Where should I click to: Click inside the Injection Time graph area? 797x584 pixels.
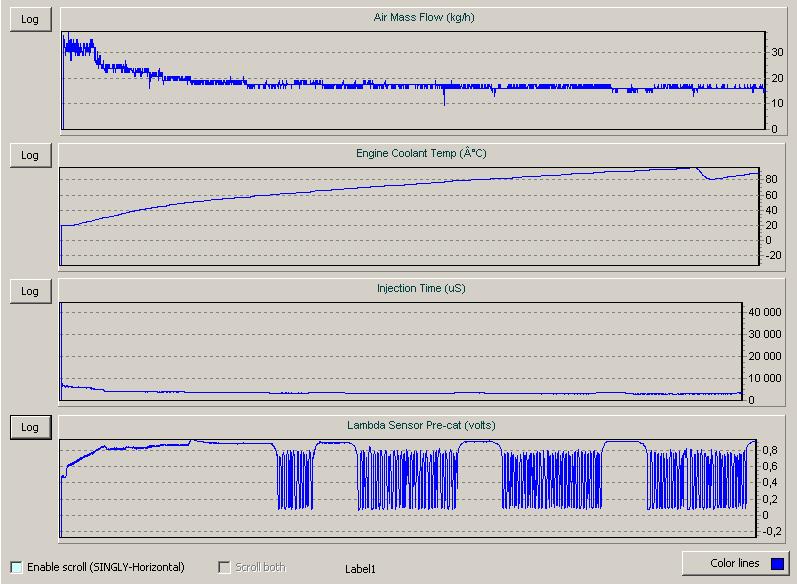click(401, 352)
